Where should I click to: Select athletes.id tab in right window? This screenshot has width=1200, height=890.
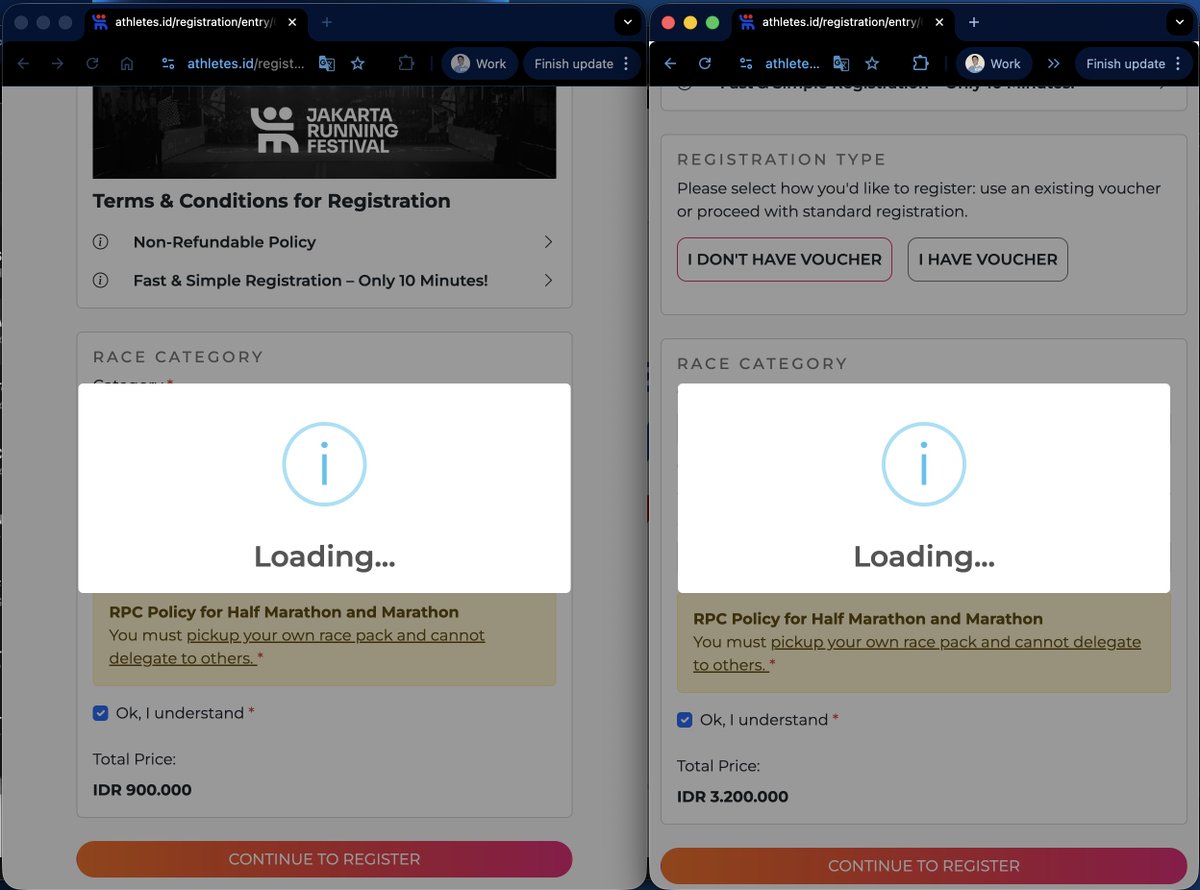(x=842, y=22)
